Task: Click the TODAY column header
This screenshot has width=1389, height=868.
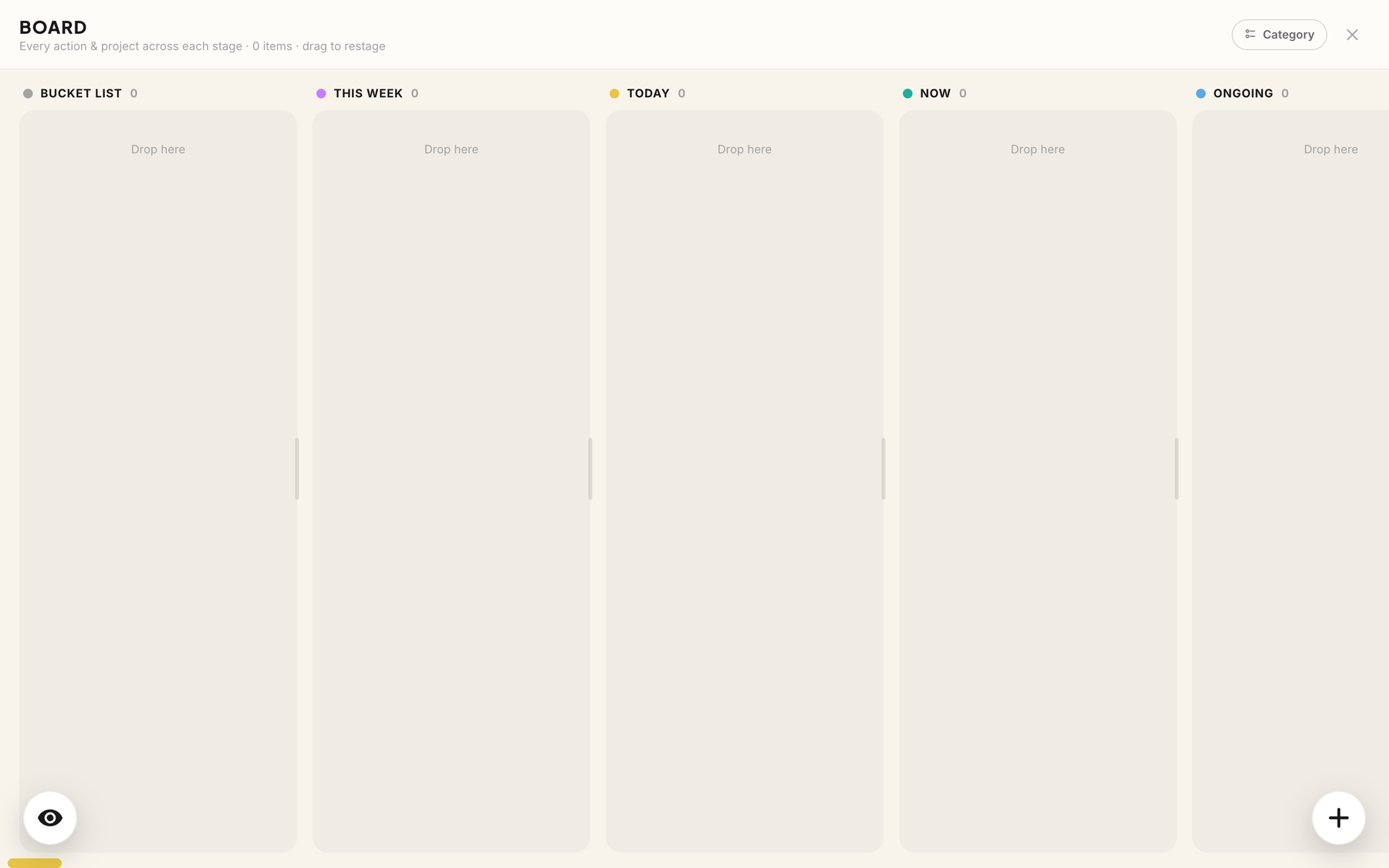Action: (x=648, y=93)
